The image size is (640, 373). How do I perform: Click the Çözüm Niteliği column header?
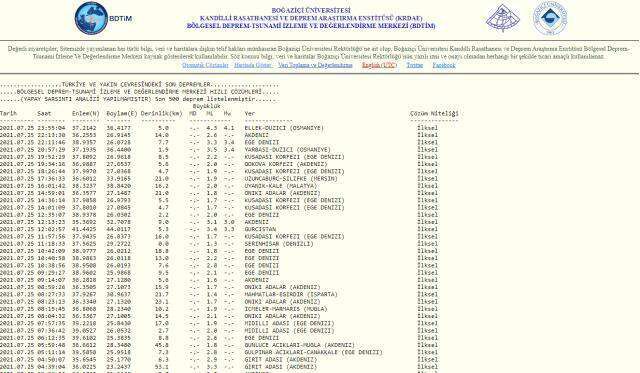[x=434, y=113]
